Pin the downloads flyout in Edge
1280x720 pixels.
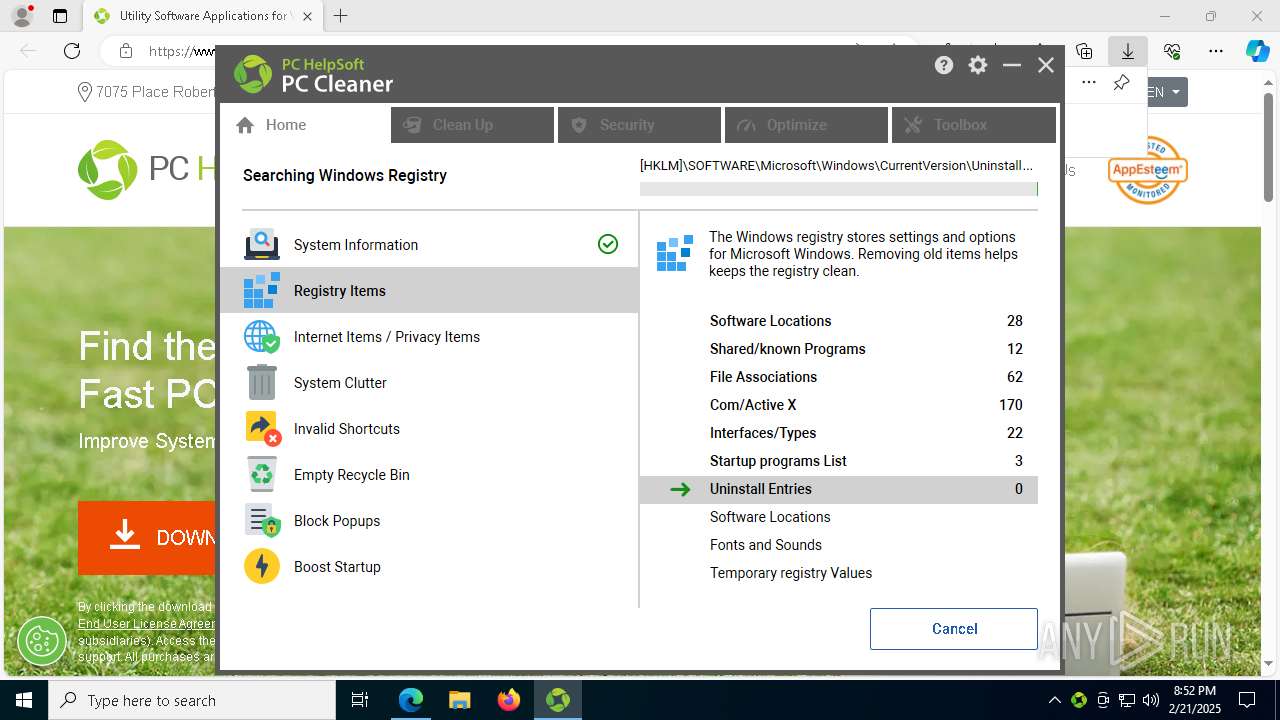tap(1121, 83)
